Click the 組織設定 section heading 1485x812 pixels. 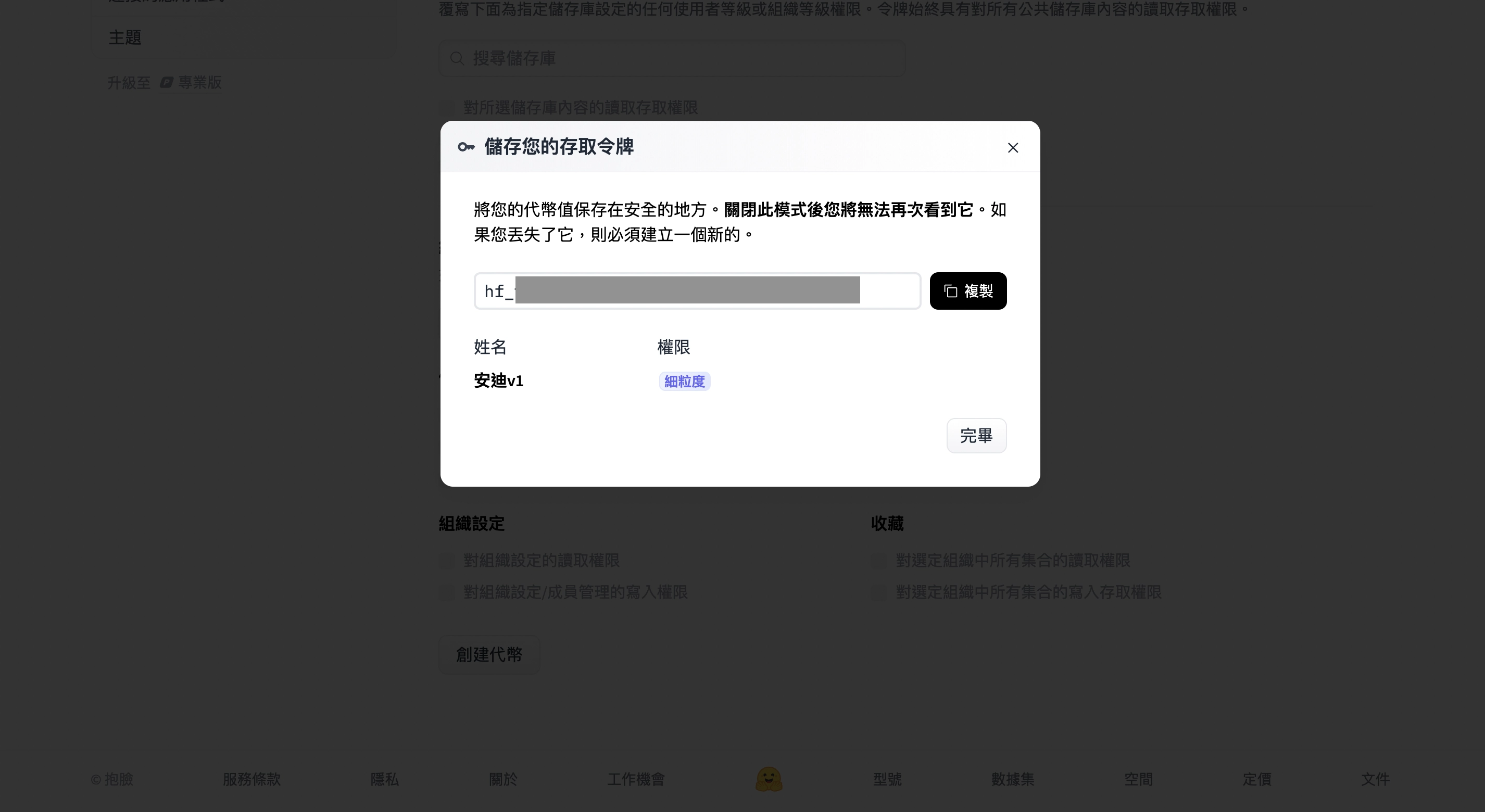(472, 523)
